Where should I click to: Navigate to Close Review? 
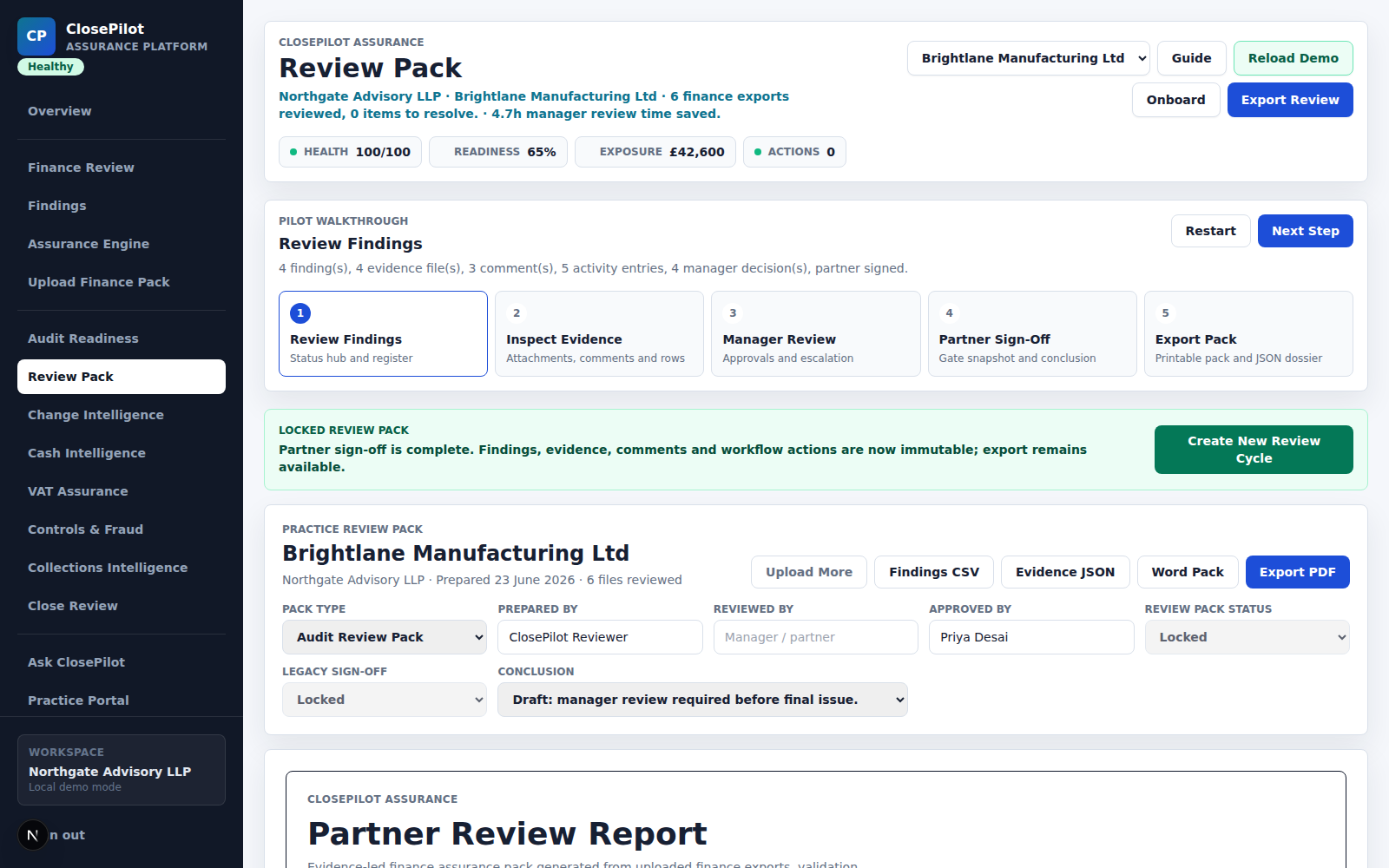(x=122, y=606)
